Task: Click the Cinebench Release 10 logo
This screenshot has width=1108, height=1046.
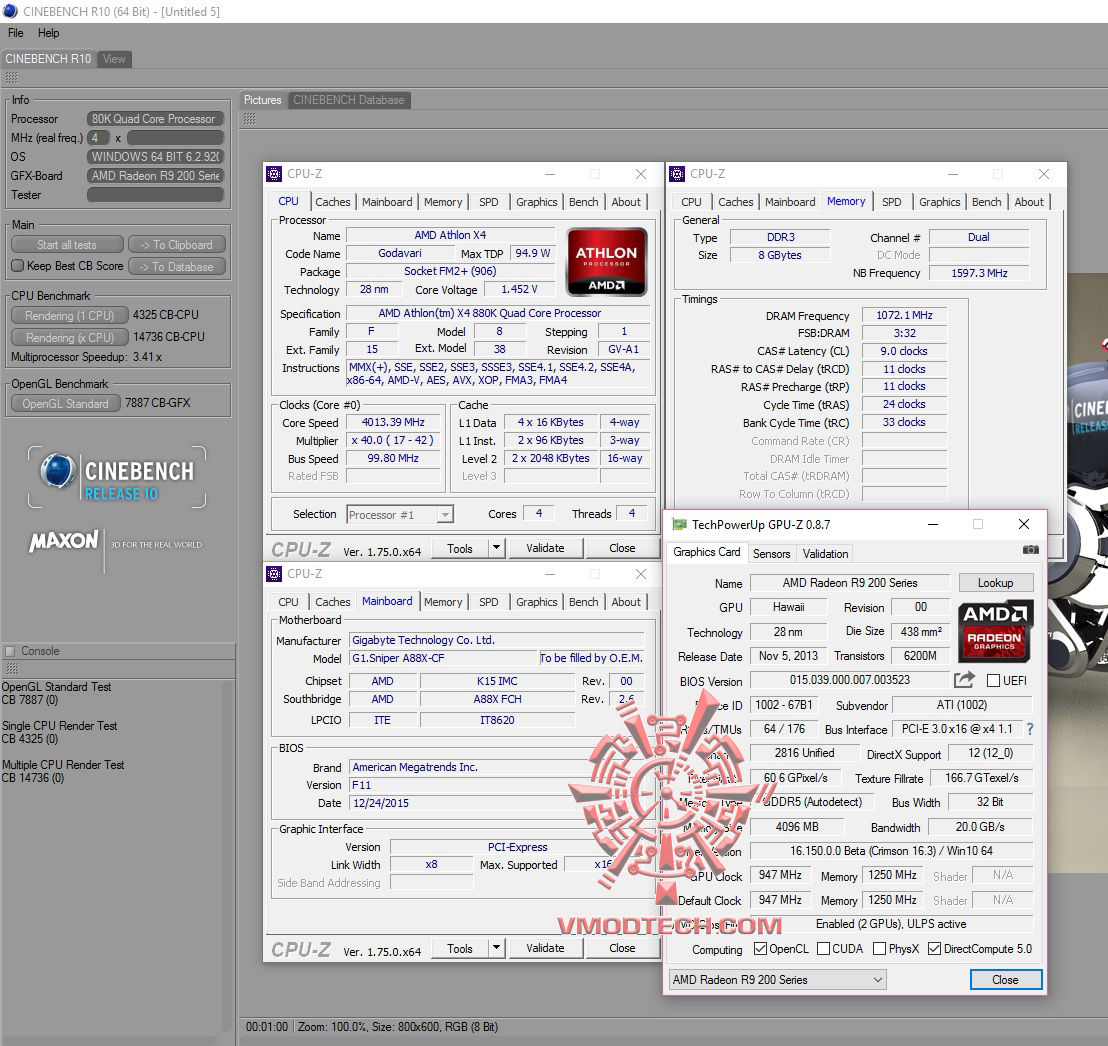Action: pyautogui.click(x=117, y=479)
